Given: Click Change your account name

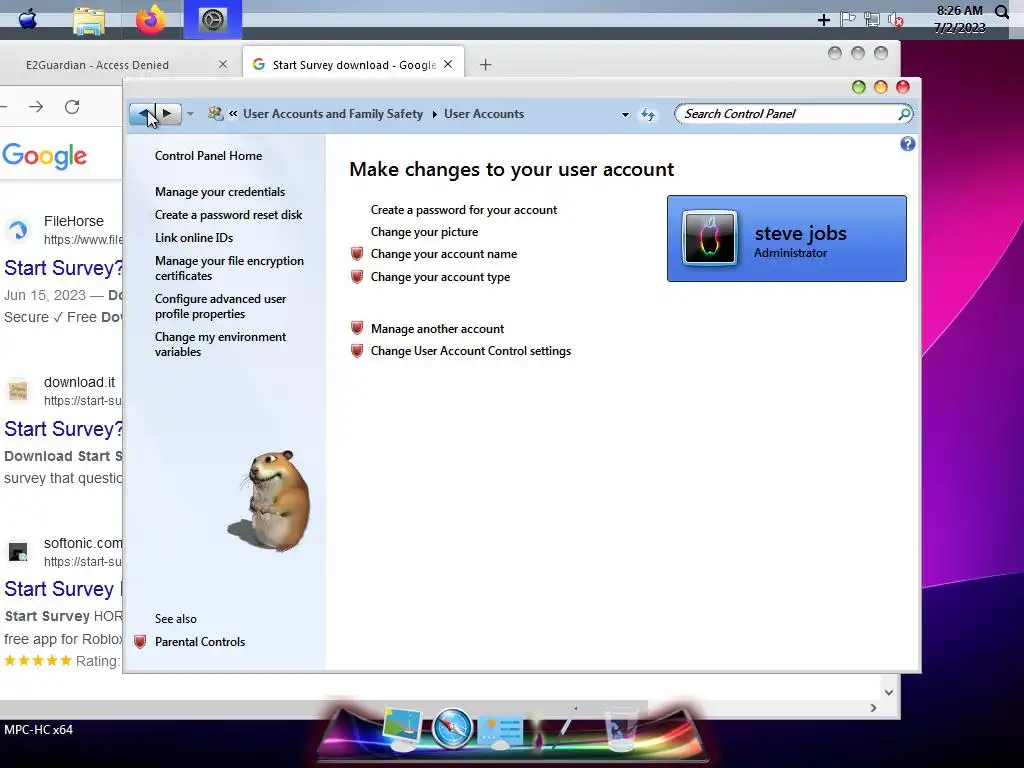Looking at the screenshot, I should pos(444,254).
